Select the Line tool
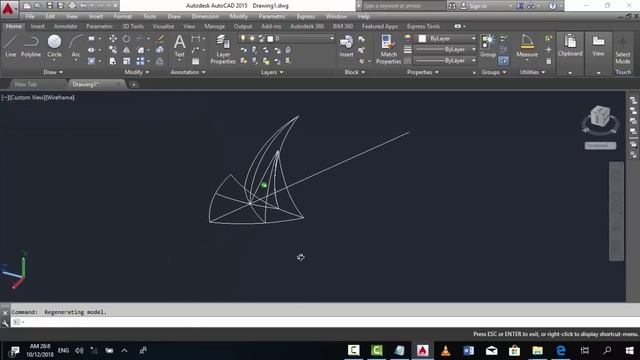Image resolution: width=640 pixels, height=360 pixels. click(10, 46)
